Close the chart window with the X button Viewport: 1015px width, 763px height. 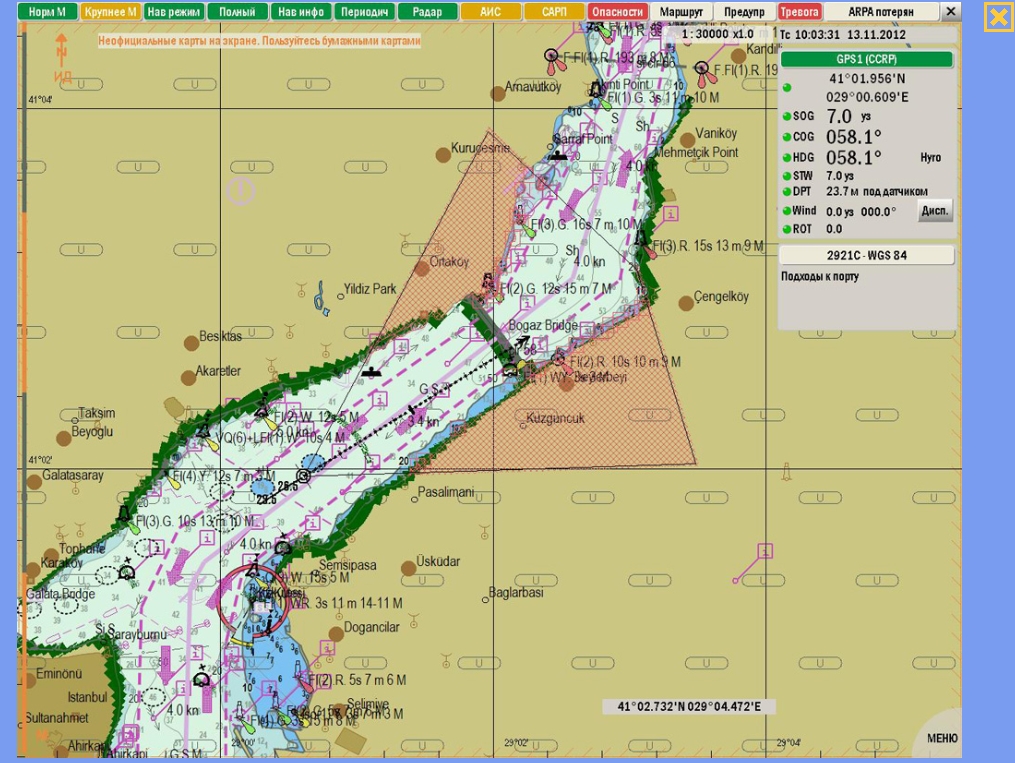[951, 12]
